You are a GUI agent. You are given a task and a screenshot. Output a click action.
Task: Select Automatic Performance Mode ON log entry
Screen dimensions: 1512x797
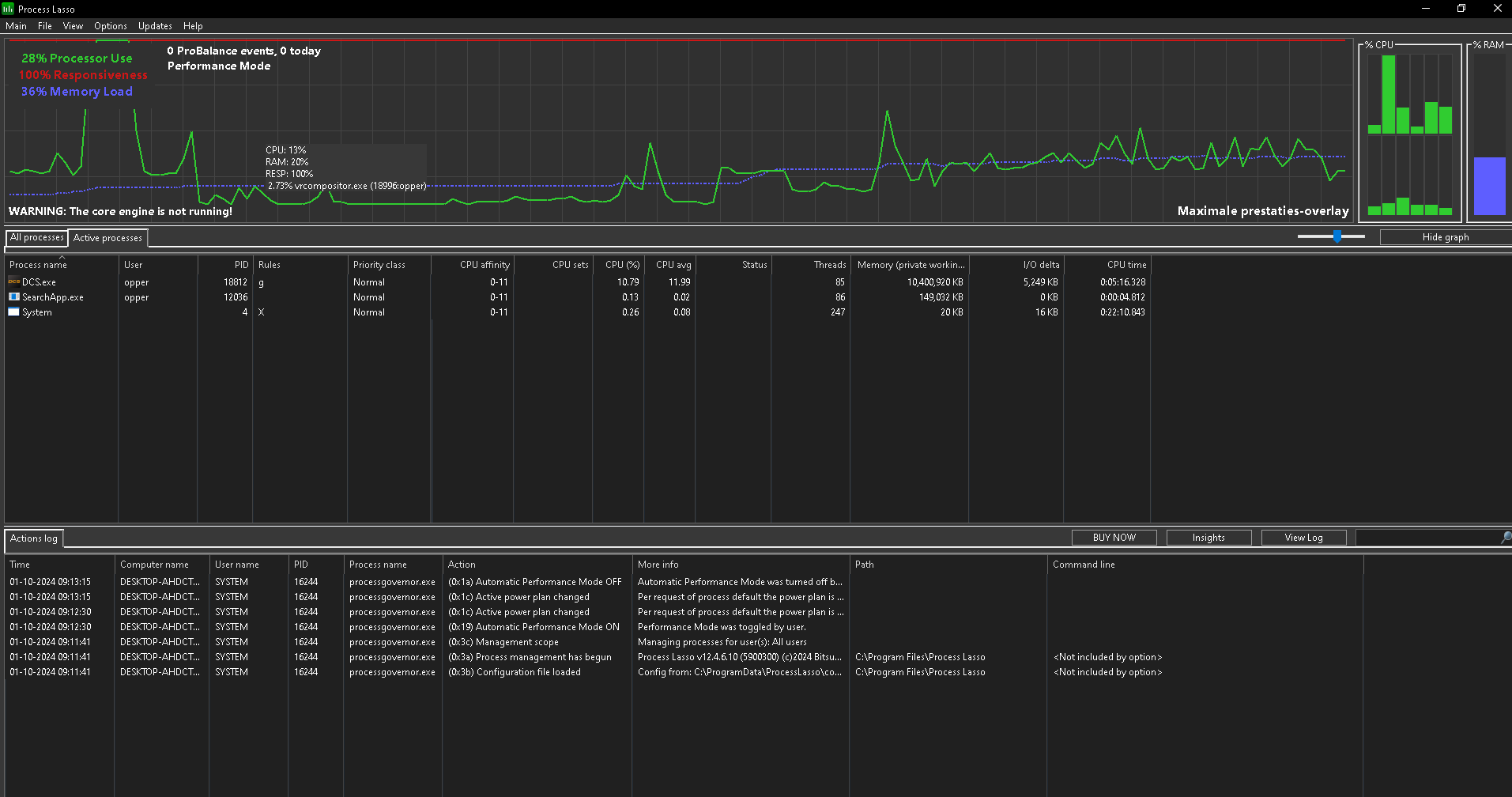pyautogui.click(x=684, y=627)
